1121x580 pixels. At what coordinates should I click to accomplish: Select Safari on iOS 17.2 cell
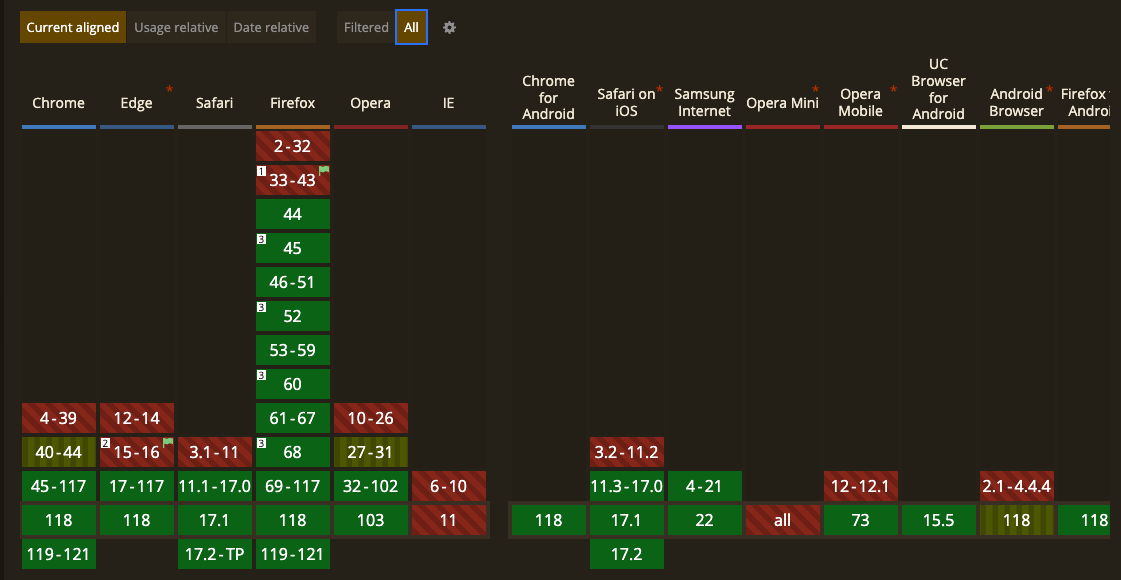click(626, 554)
